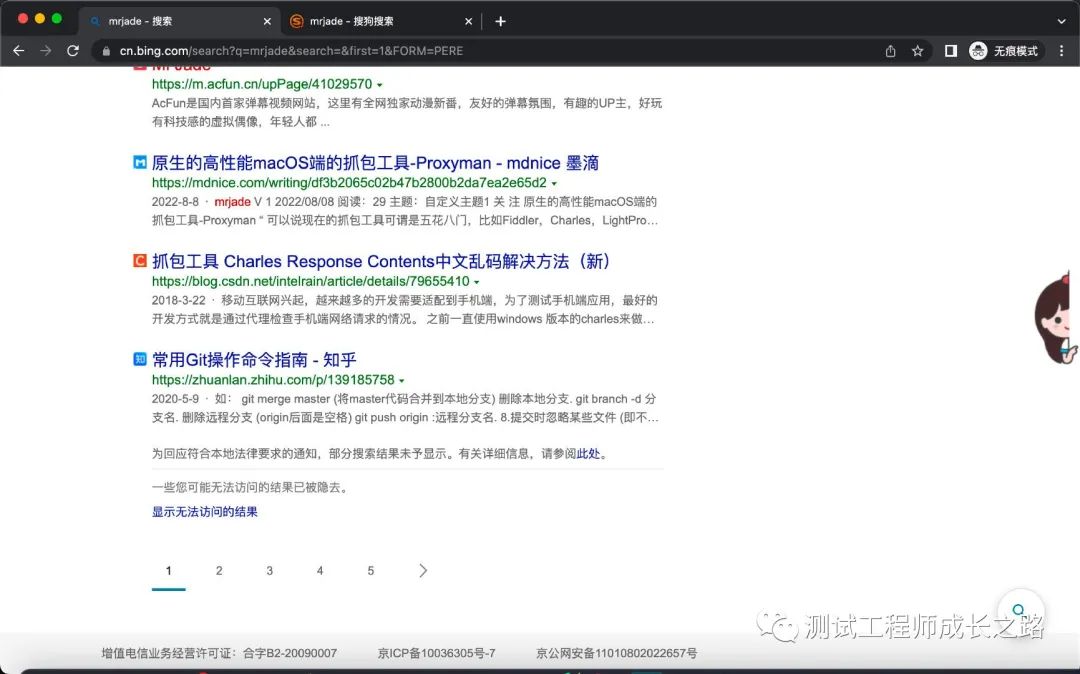Click the 2018-3-22 date in Charles snippet
This screenshot has width=1080, height=674.
(178, 300)
